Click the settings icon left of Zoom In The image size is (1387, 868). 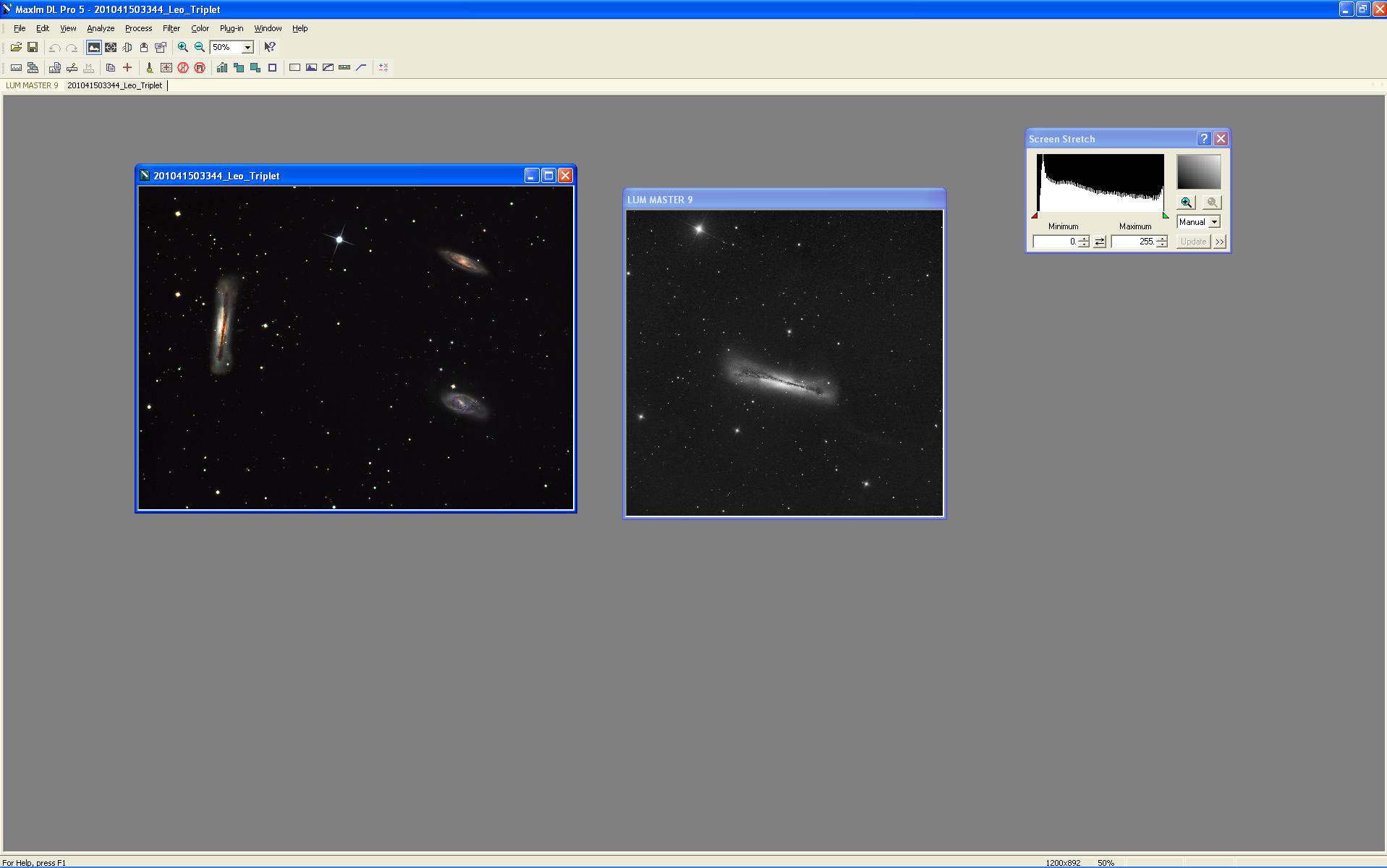pyautogui.click(x=161, y=47)
